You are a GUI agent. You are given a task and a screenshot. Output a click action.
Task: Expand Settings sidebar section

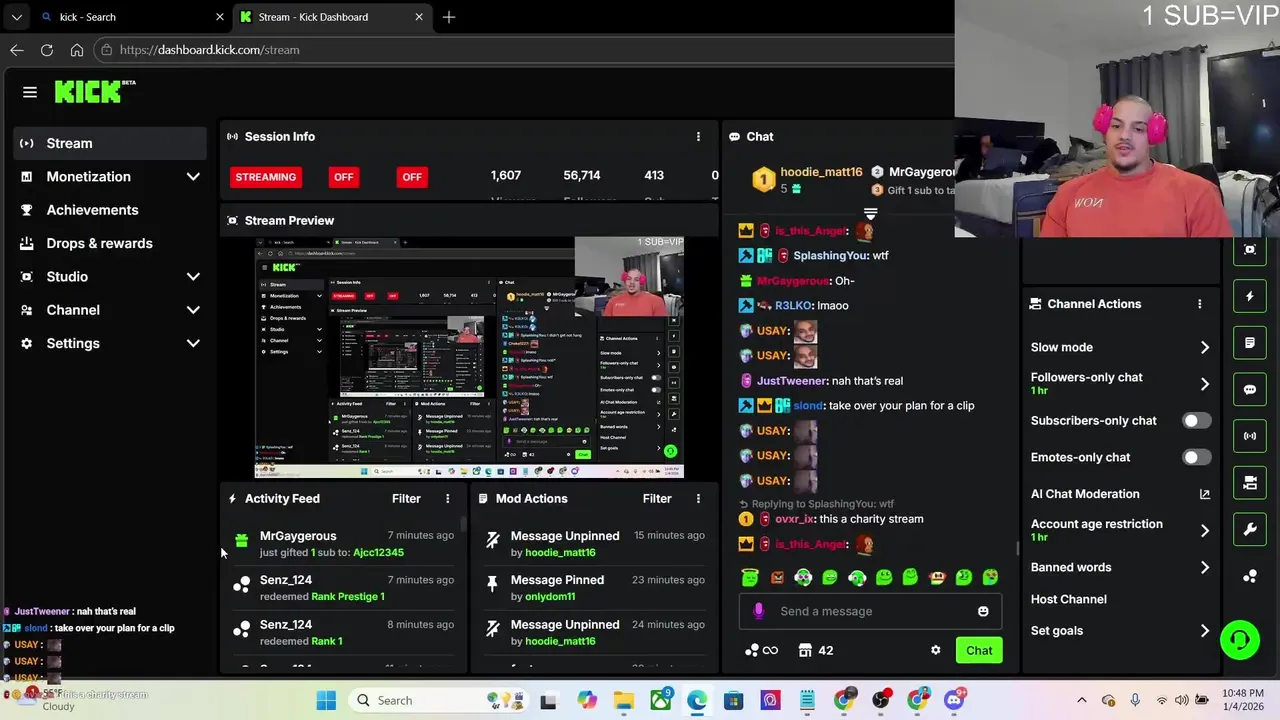point(193,344)
